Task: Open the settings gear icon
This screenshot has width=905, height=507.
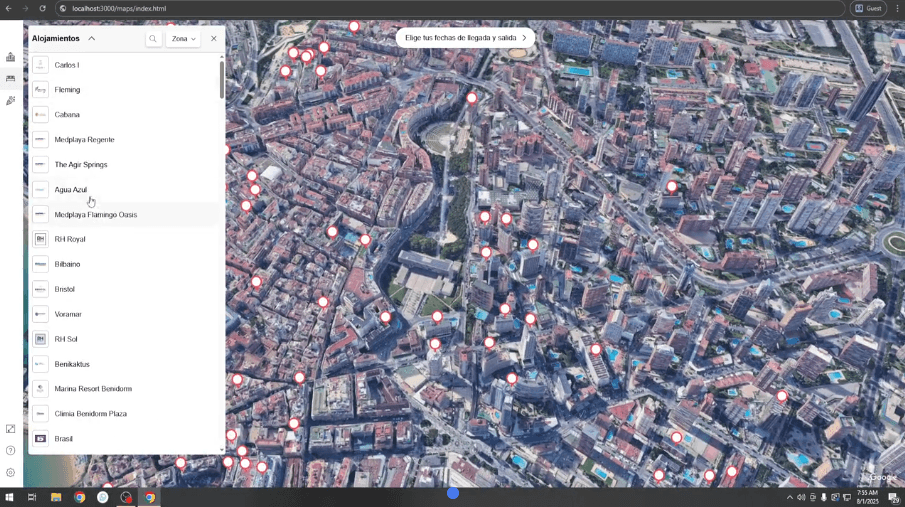Action: click(10, 472)
